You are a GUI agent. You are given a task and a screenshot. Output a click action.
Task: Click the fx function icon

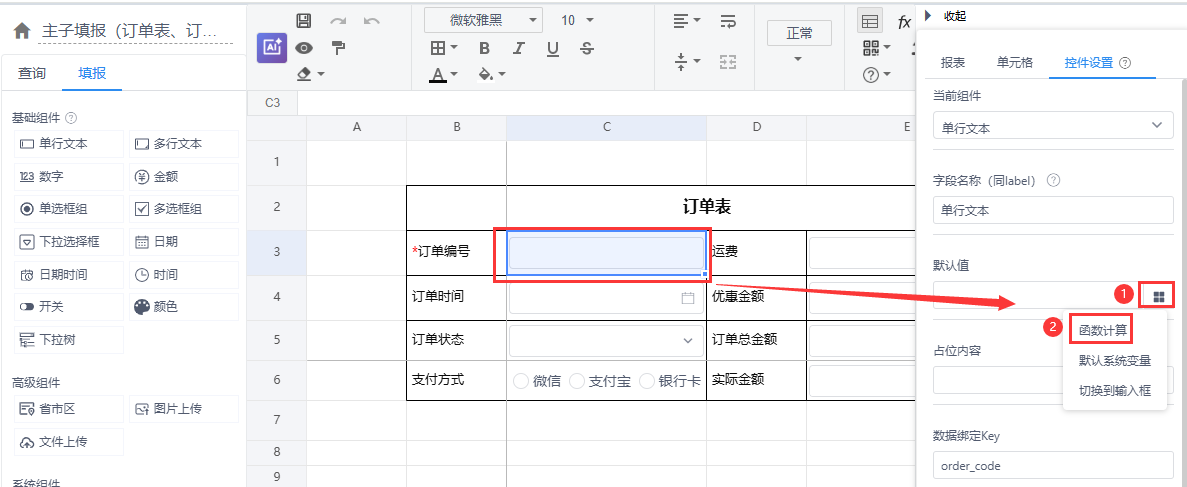click(904, 21)
